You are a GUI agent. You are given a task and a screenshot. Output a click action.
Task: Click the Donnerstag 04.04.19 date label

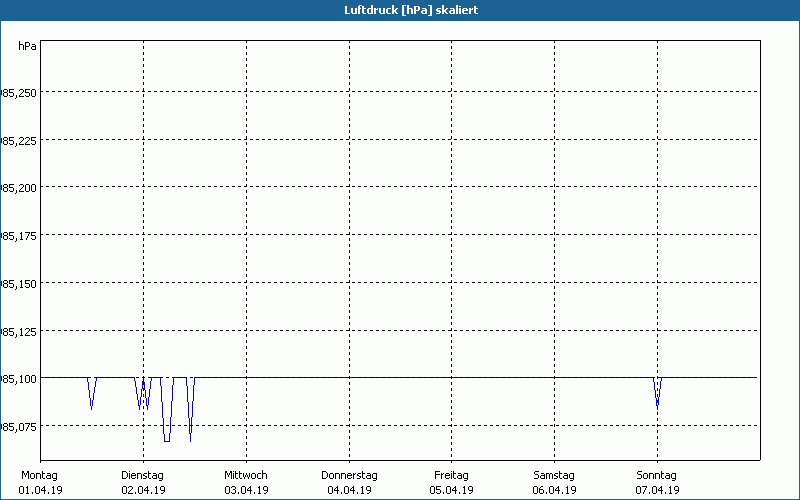[349, 482]
